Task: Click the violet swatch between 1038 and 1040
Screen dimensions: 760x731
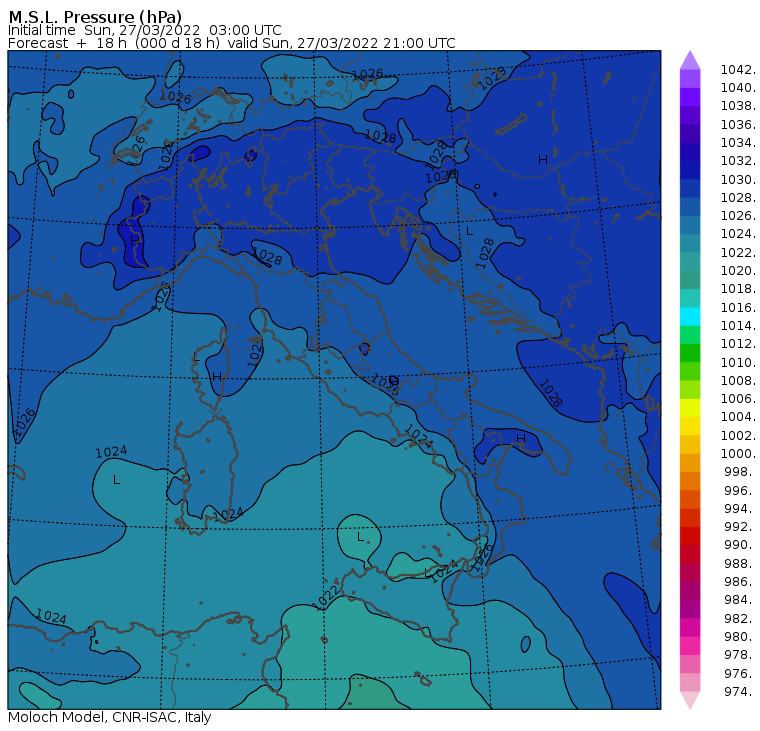Action: [690, 97]
